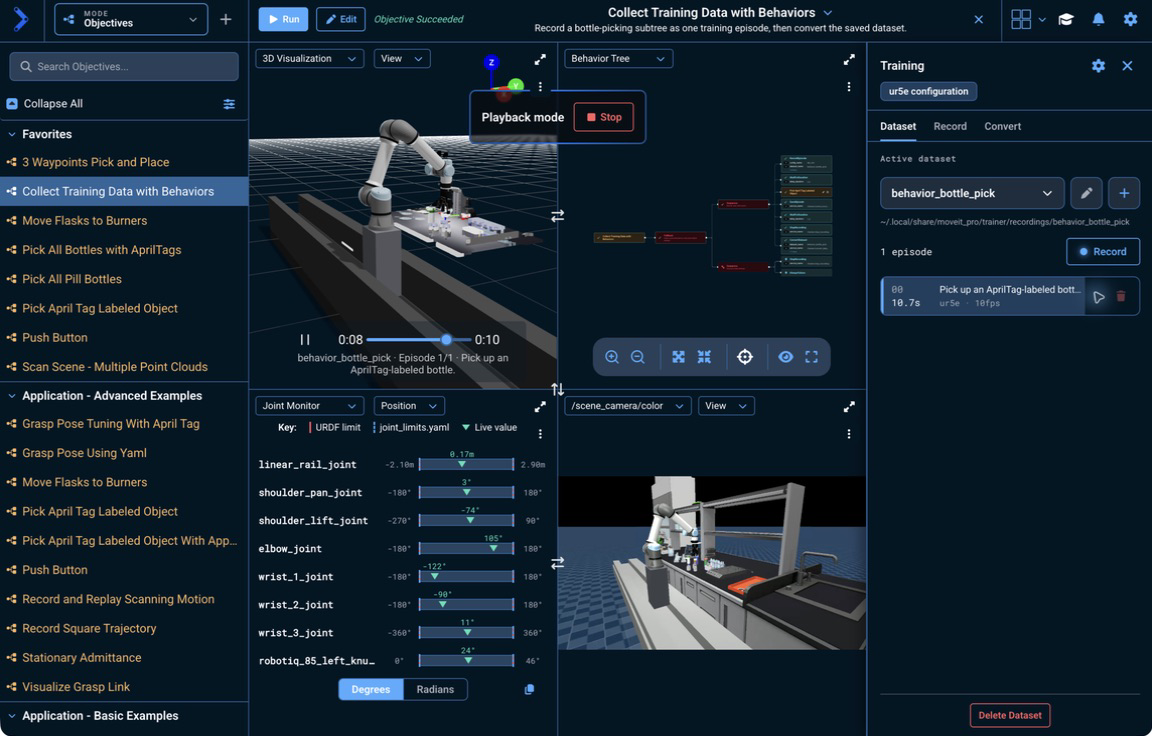Add a new objective with plus icon
The height and width of the screenshot is (736, 1152).
[x=226, y=19]
